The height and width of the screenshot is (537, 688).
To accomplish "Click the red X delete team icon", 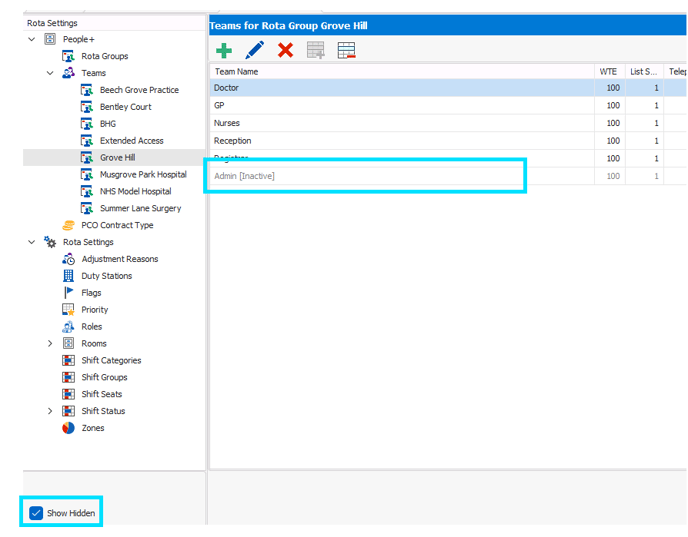I will click(x=285, y=50).
